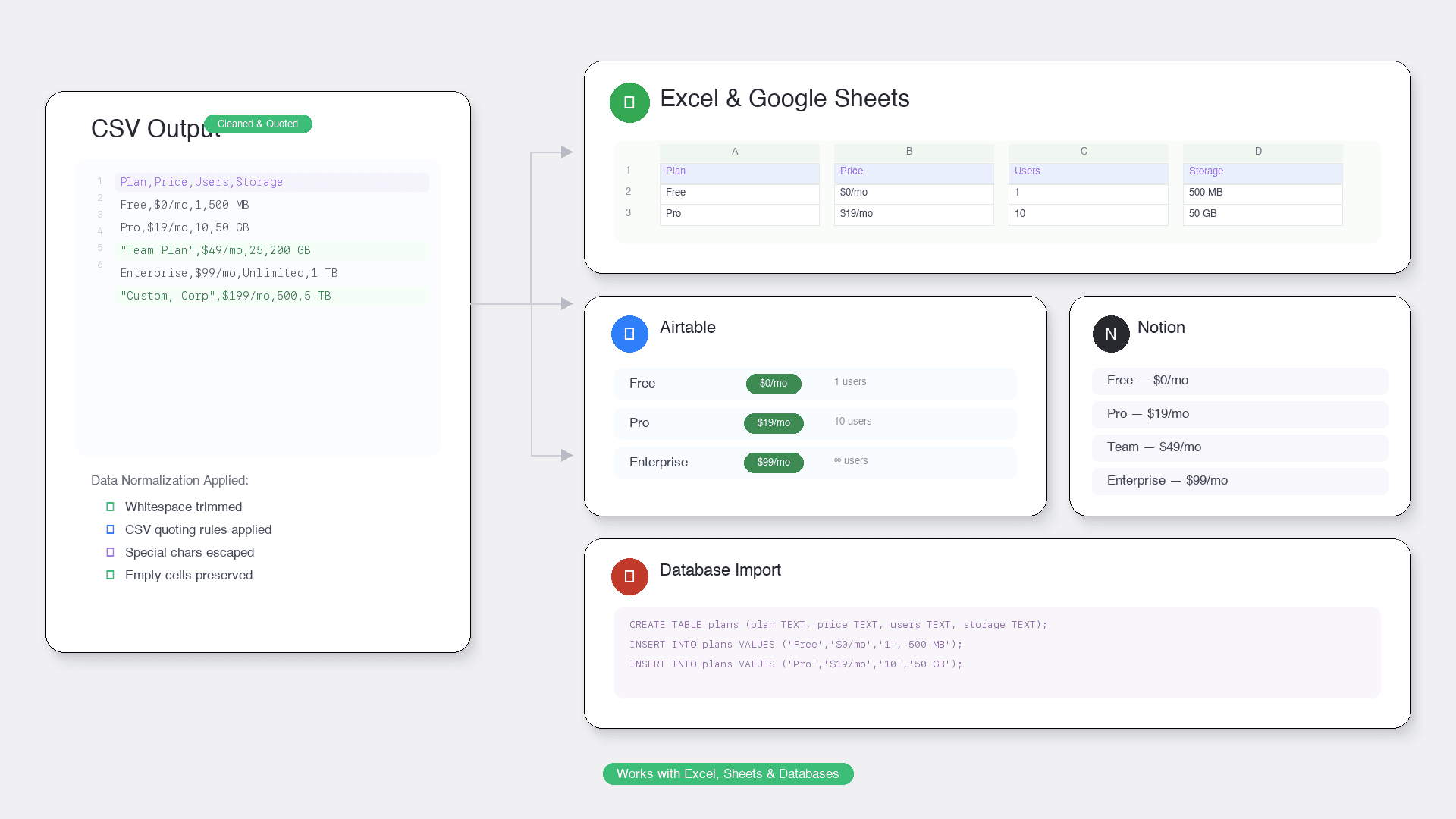Click the bottom arrow below the Airtable arrow
This screenshot has height=819, width=1456.
click(566, 456)
